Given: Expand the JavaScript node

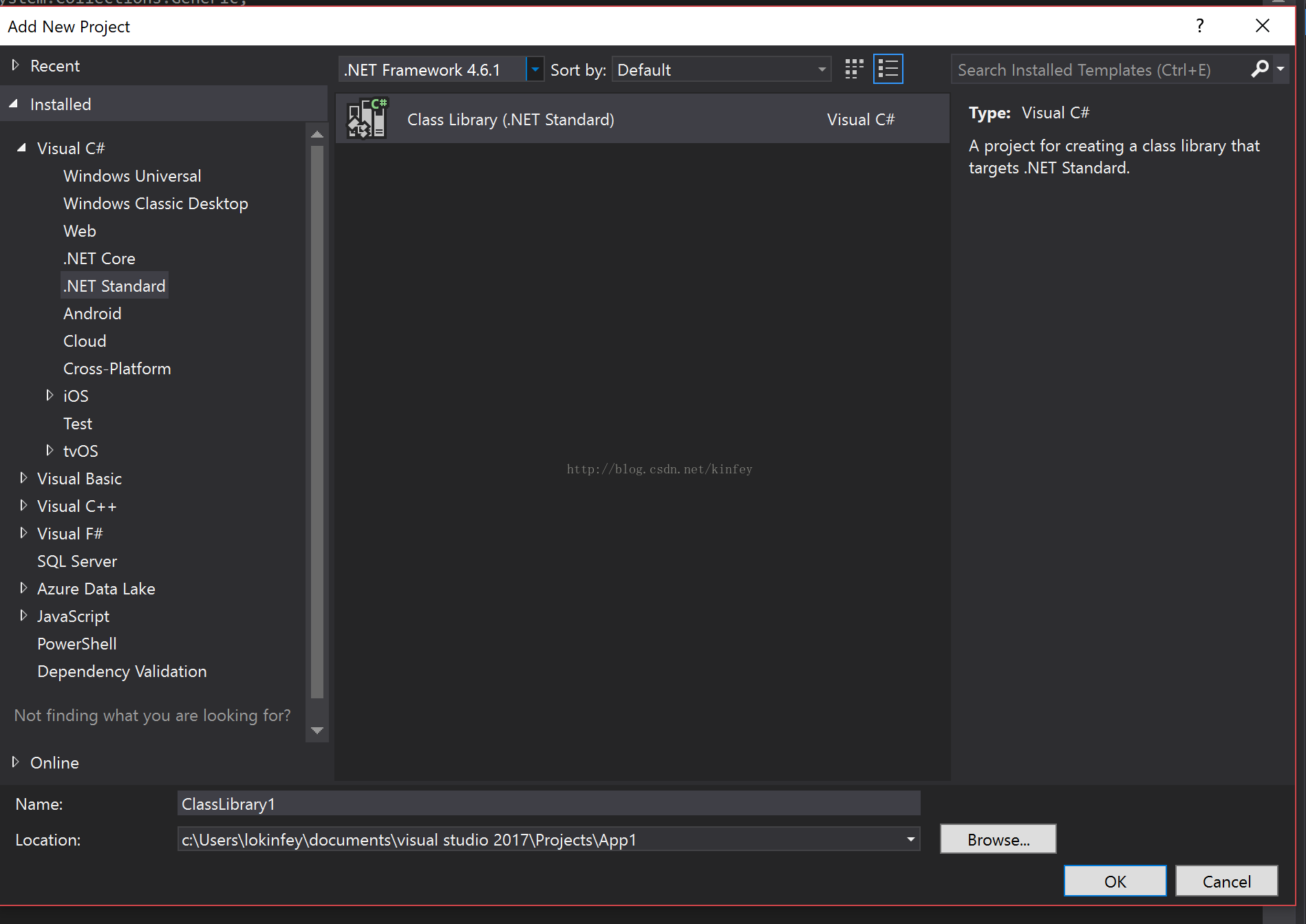Looking at the screenshot, I should point(23,615).
